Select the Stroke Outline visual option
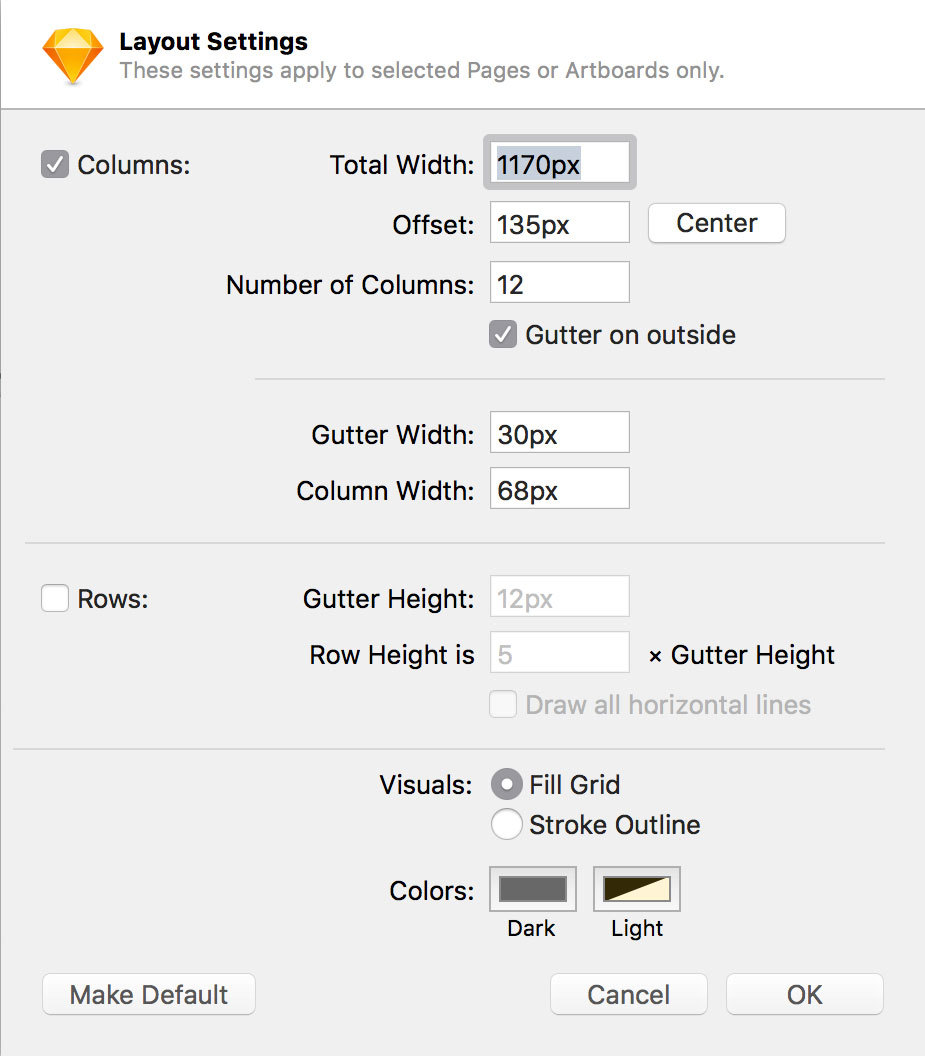 click(507, 824)
